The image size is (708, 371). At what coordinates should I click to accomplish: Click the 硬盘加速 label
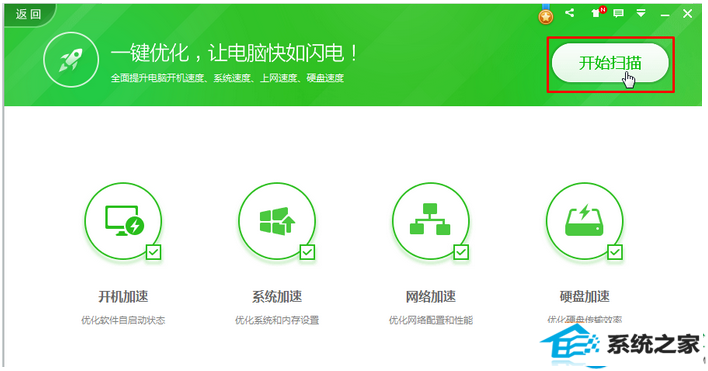click(585, 297)
